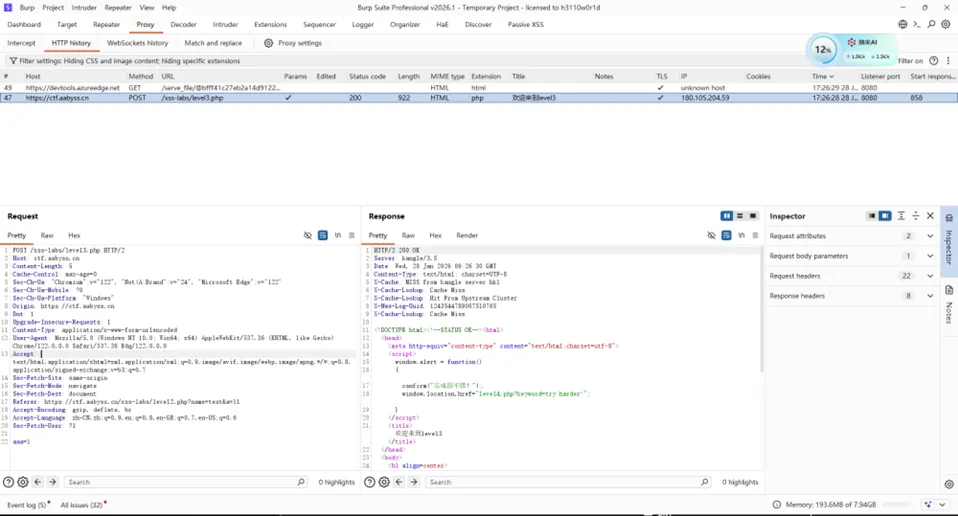
Task: Switch Request view to Raw
Action: point(47,235)
